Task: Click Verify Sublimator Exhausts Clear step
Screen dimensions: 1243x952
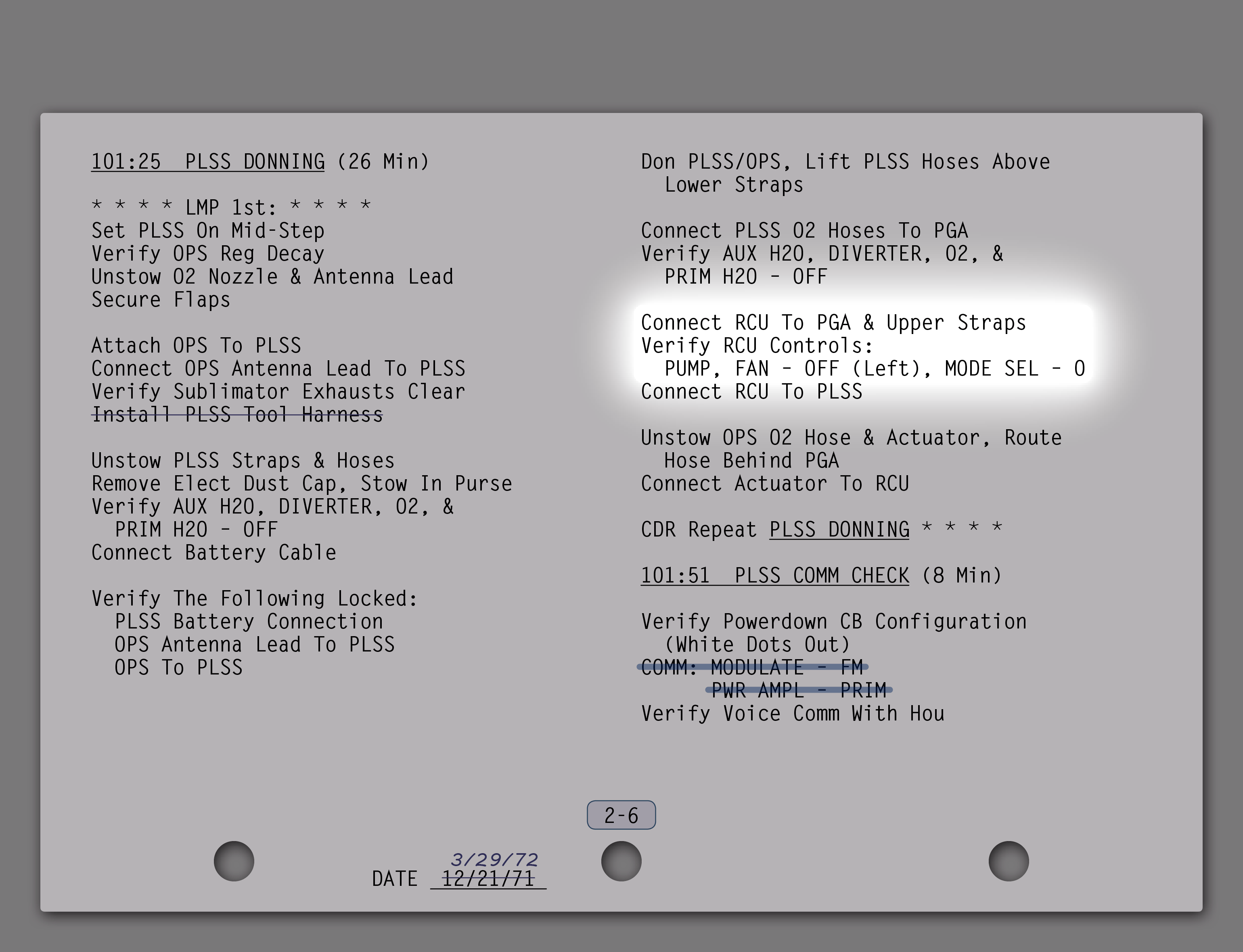Action: (278, 392)
